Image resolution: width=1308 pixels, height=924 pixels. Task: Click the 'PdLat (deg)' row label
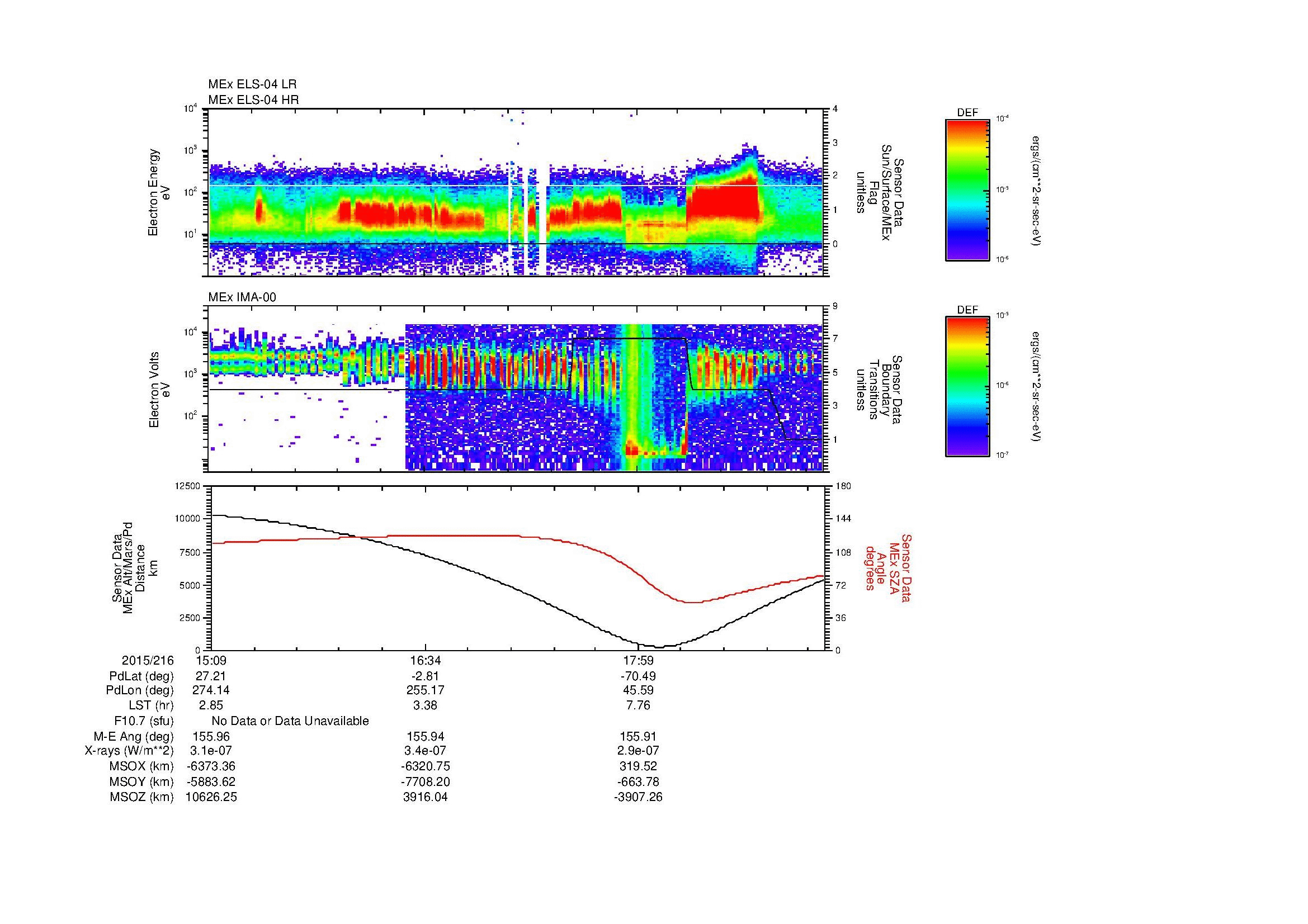[x=141, y=676]
